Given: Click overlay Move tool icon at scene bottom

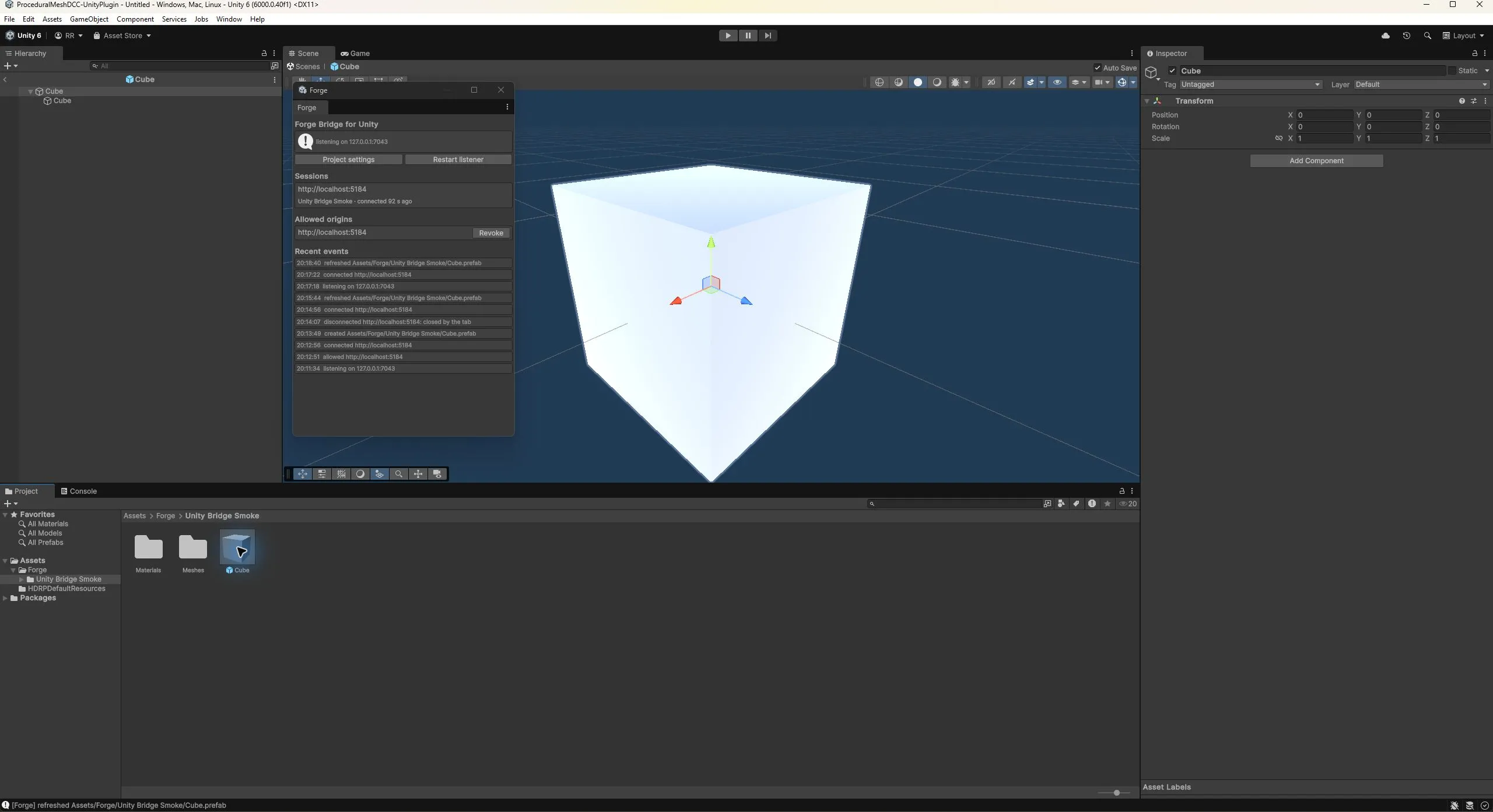Looking at the screenshot, I should [x=303, y=474].
